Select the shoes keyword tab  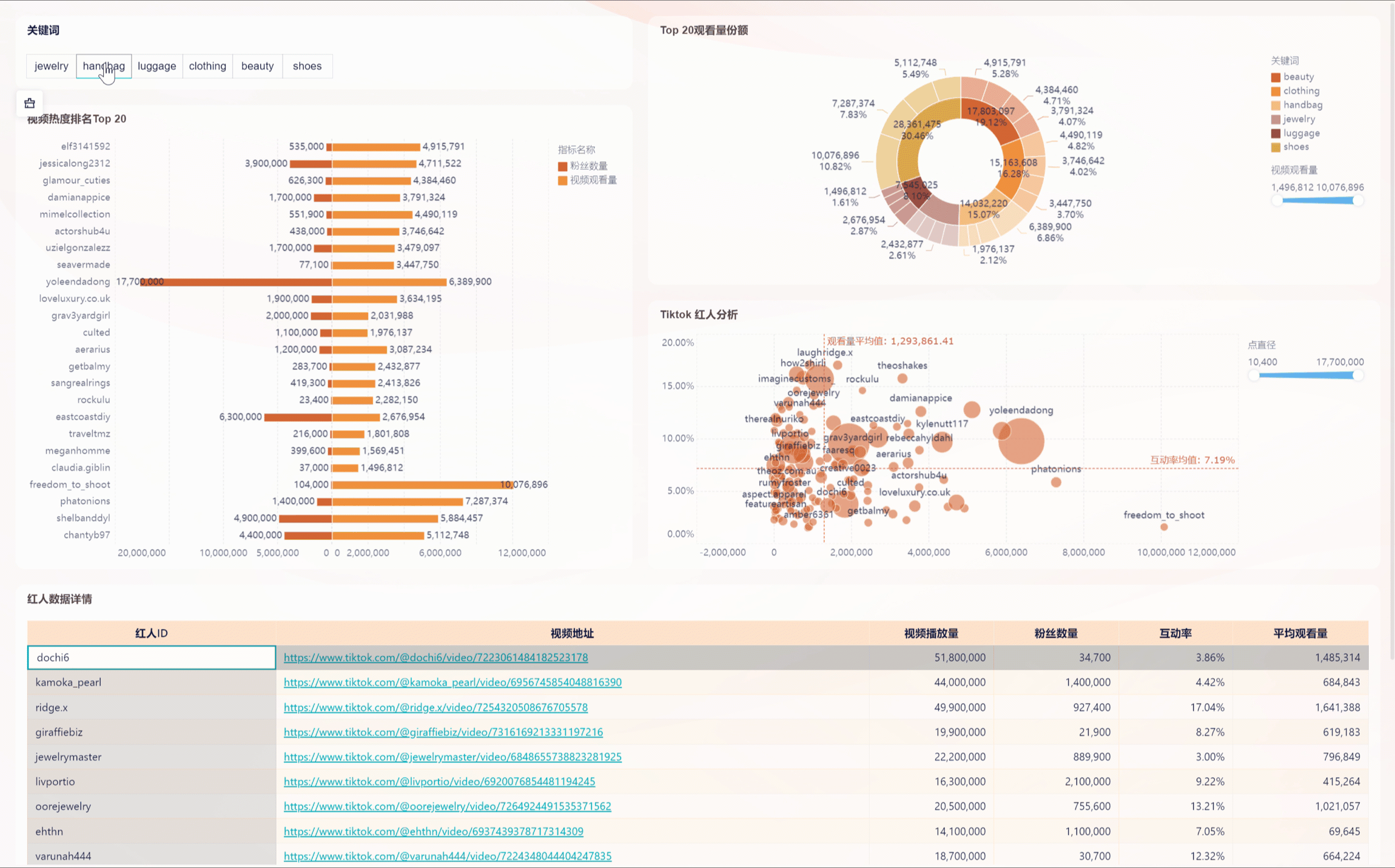point(308,66)
